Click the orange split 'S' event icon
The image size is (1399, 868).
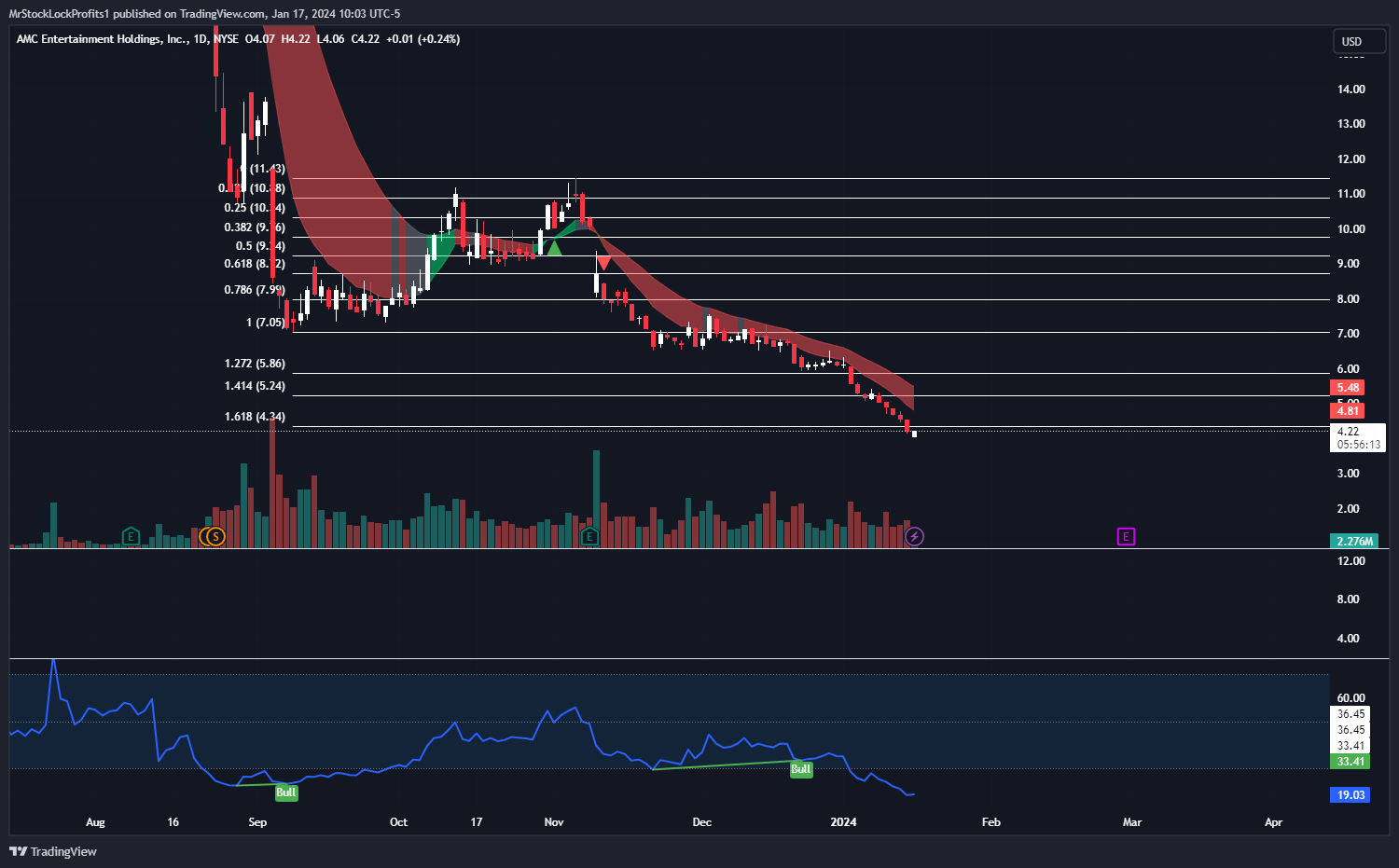pos(216,536)
